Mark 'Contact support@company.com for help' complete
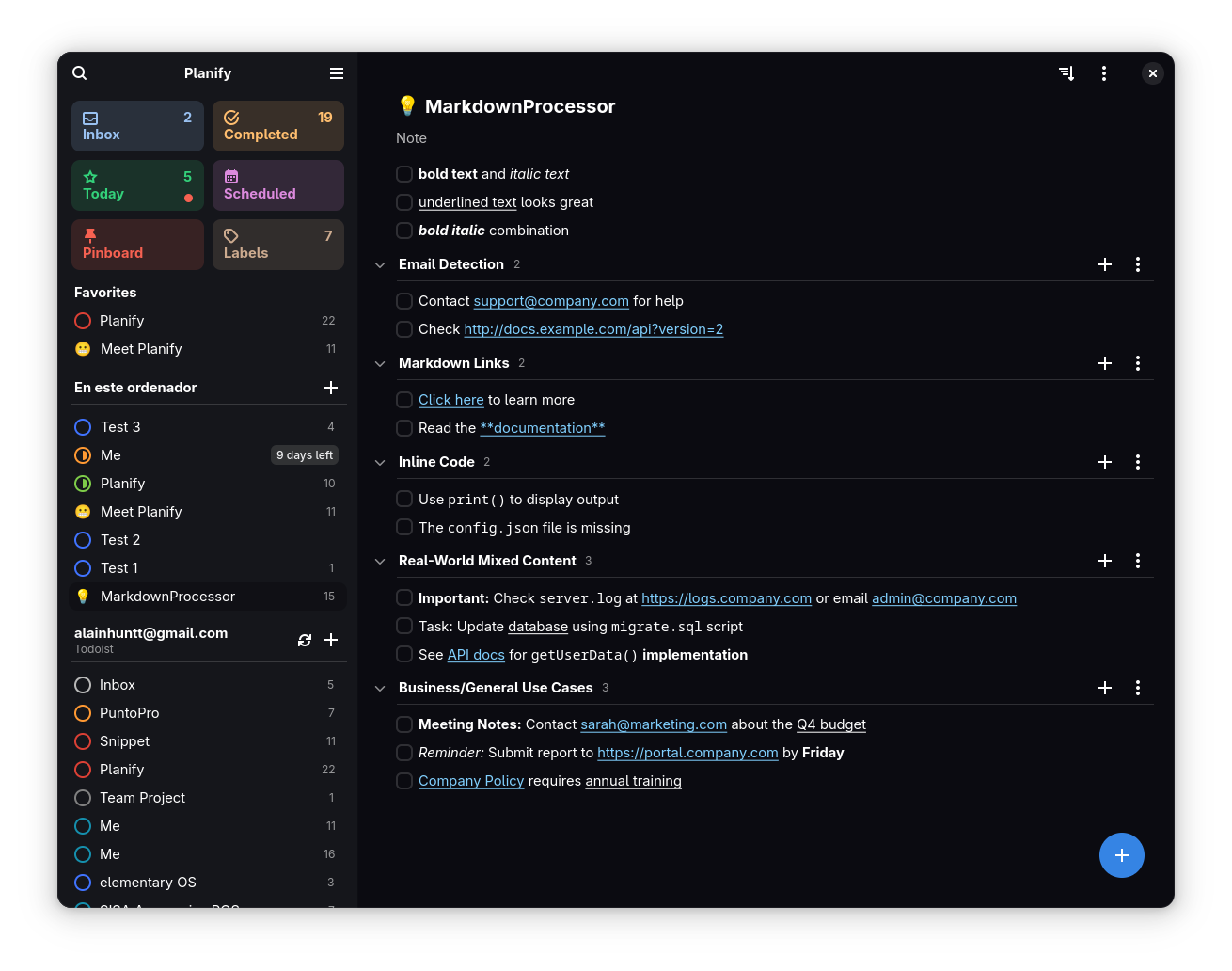Image resolution: width=1232 pixels, height=971 pixels. point(404,301)
